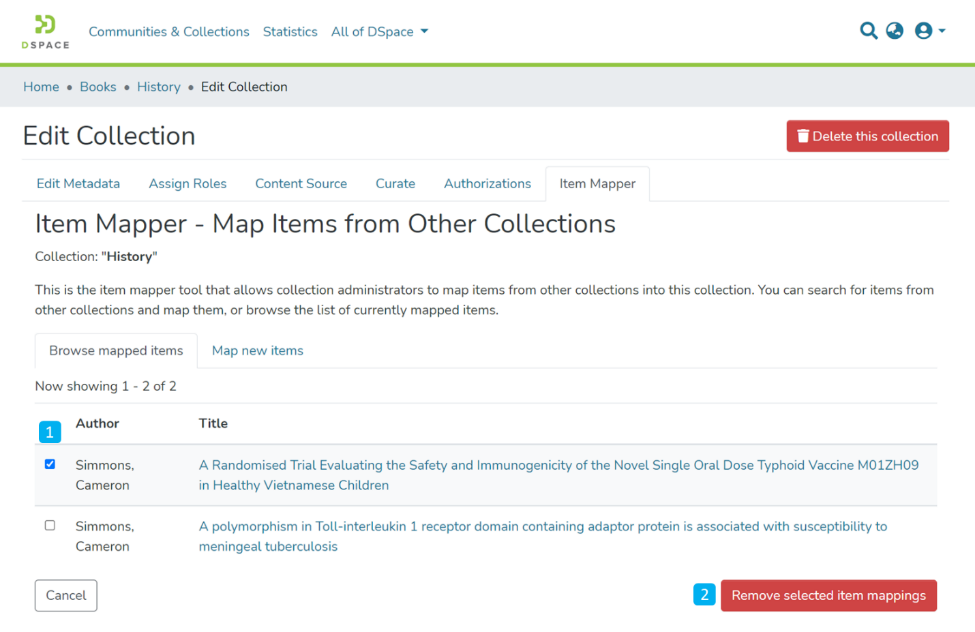Open Communities & Collections in navbar
Image resolution: width=975 pixels, height=632 pixels.
pyautogui.click(x=169, y=32)
